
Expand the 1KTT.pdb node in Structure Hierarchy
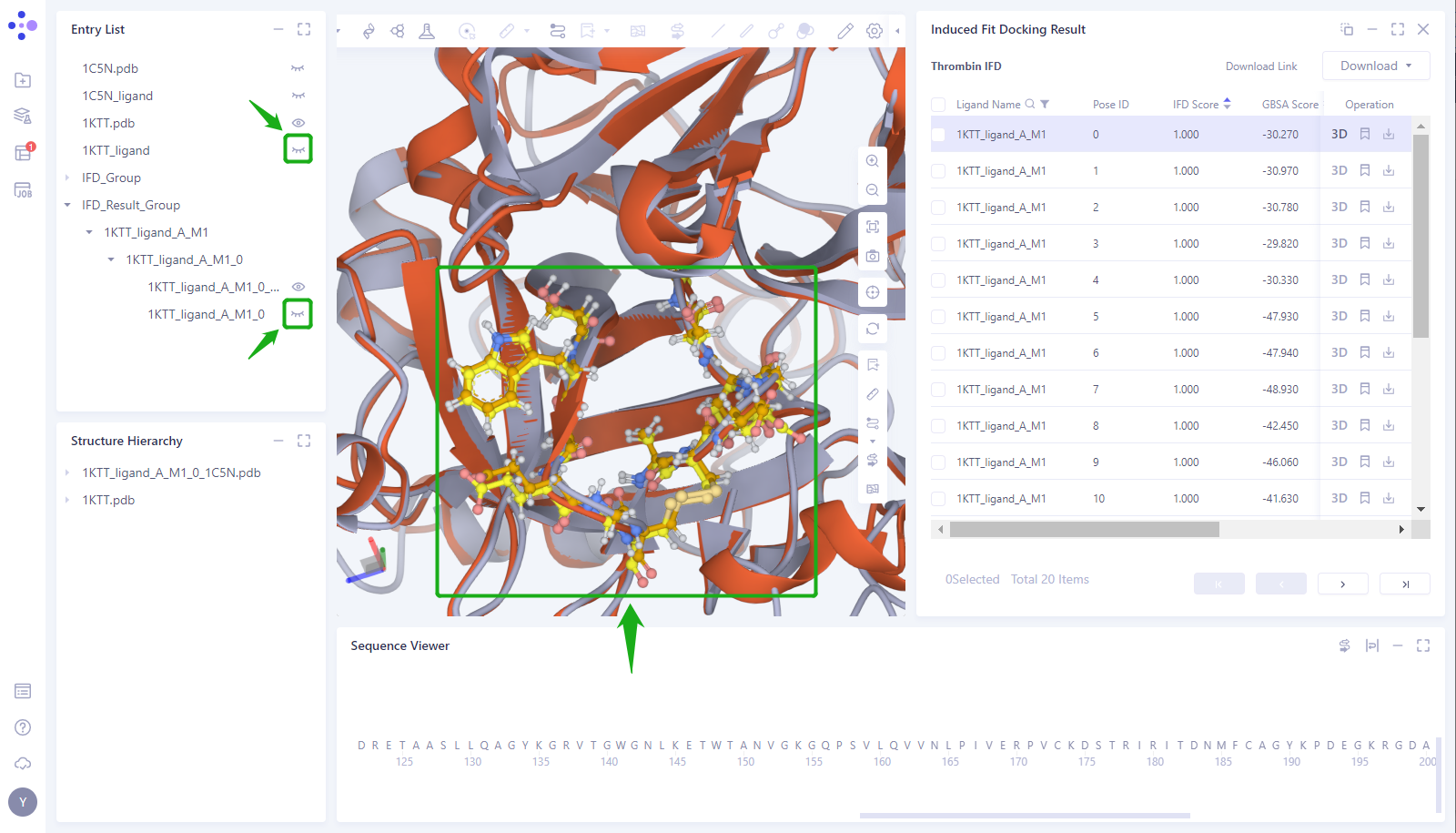pos(66,500)
